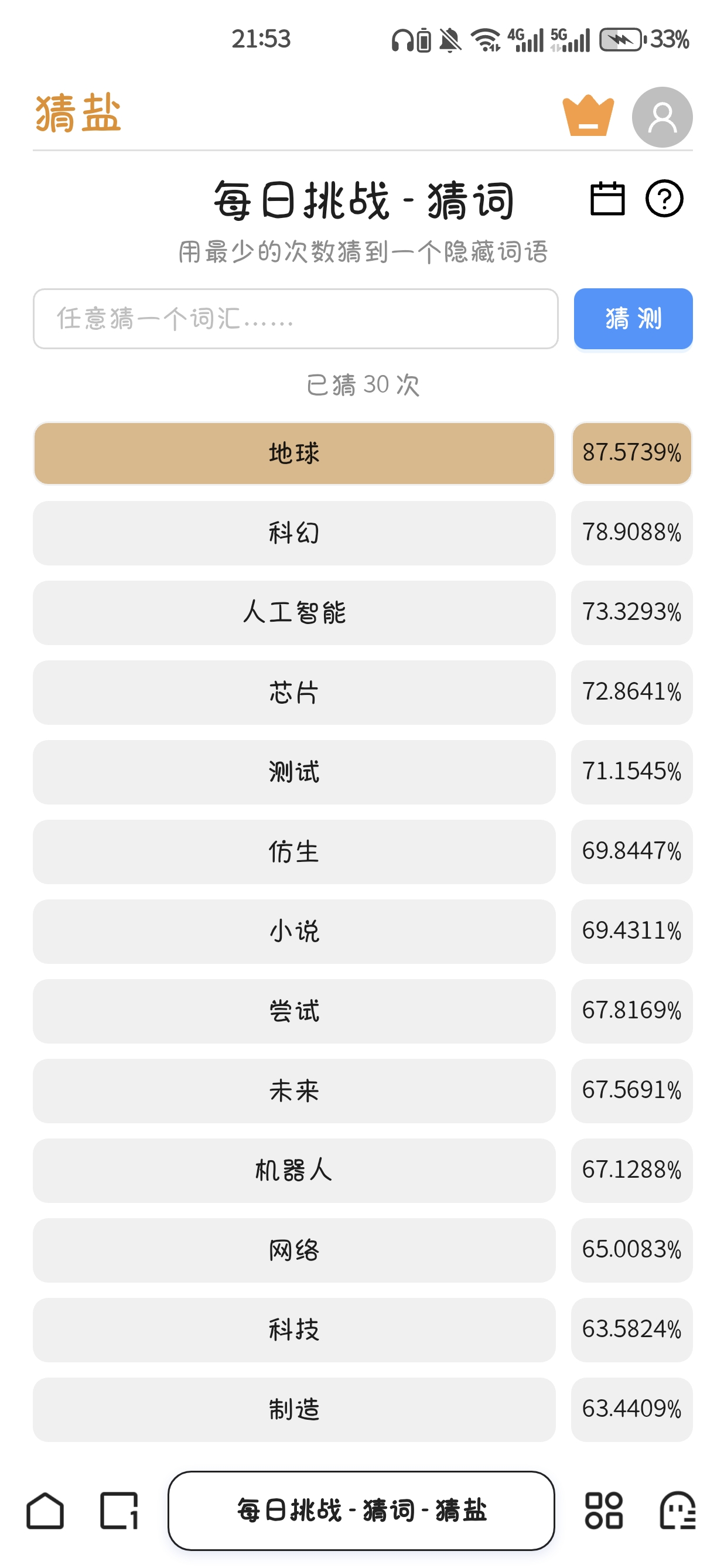
Task: Tap the browser home icon
Action: (x=45, y=1510)
